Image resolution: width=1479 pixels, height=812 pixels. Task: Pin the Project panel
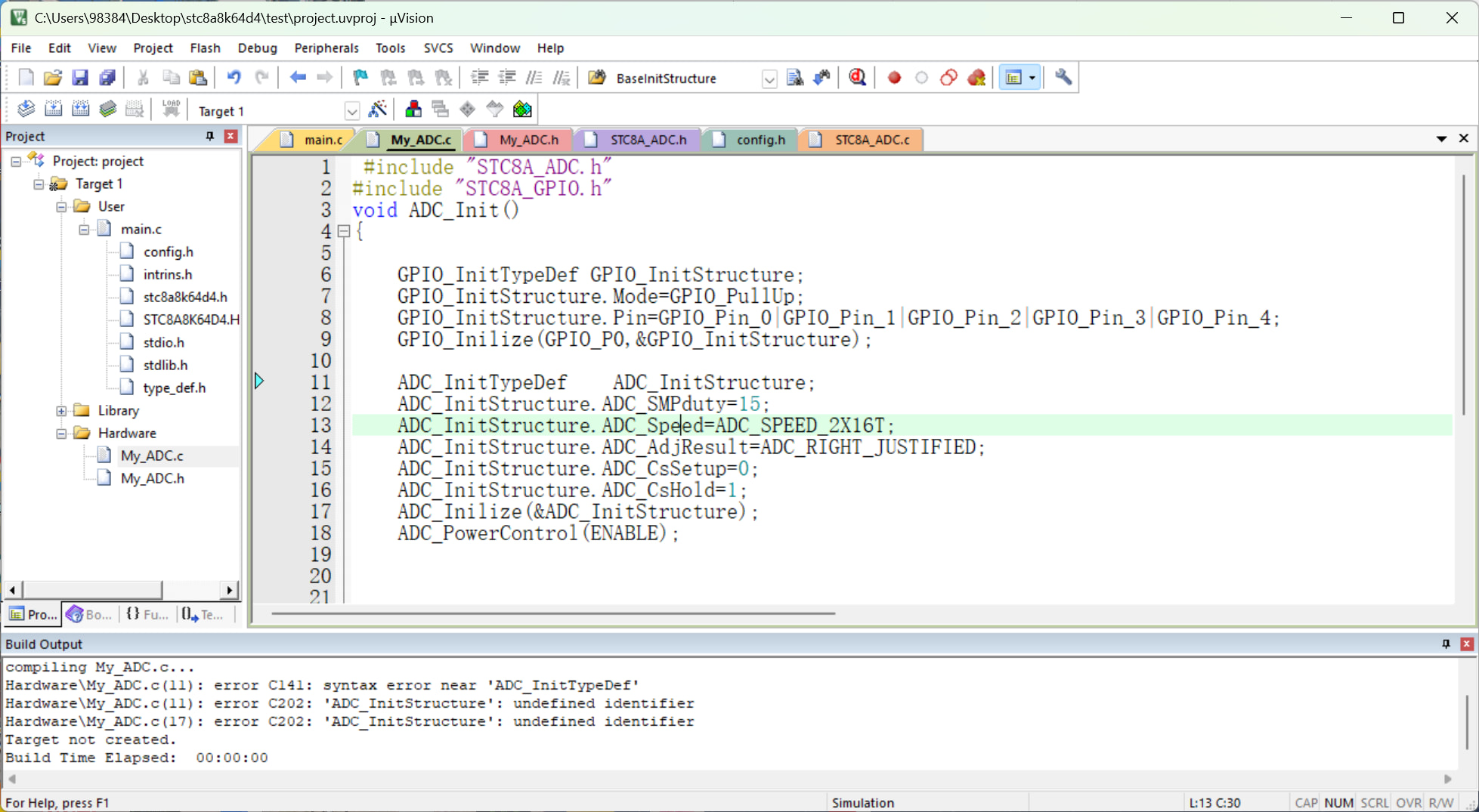(210, 136)
